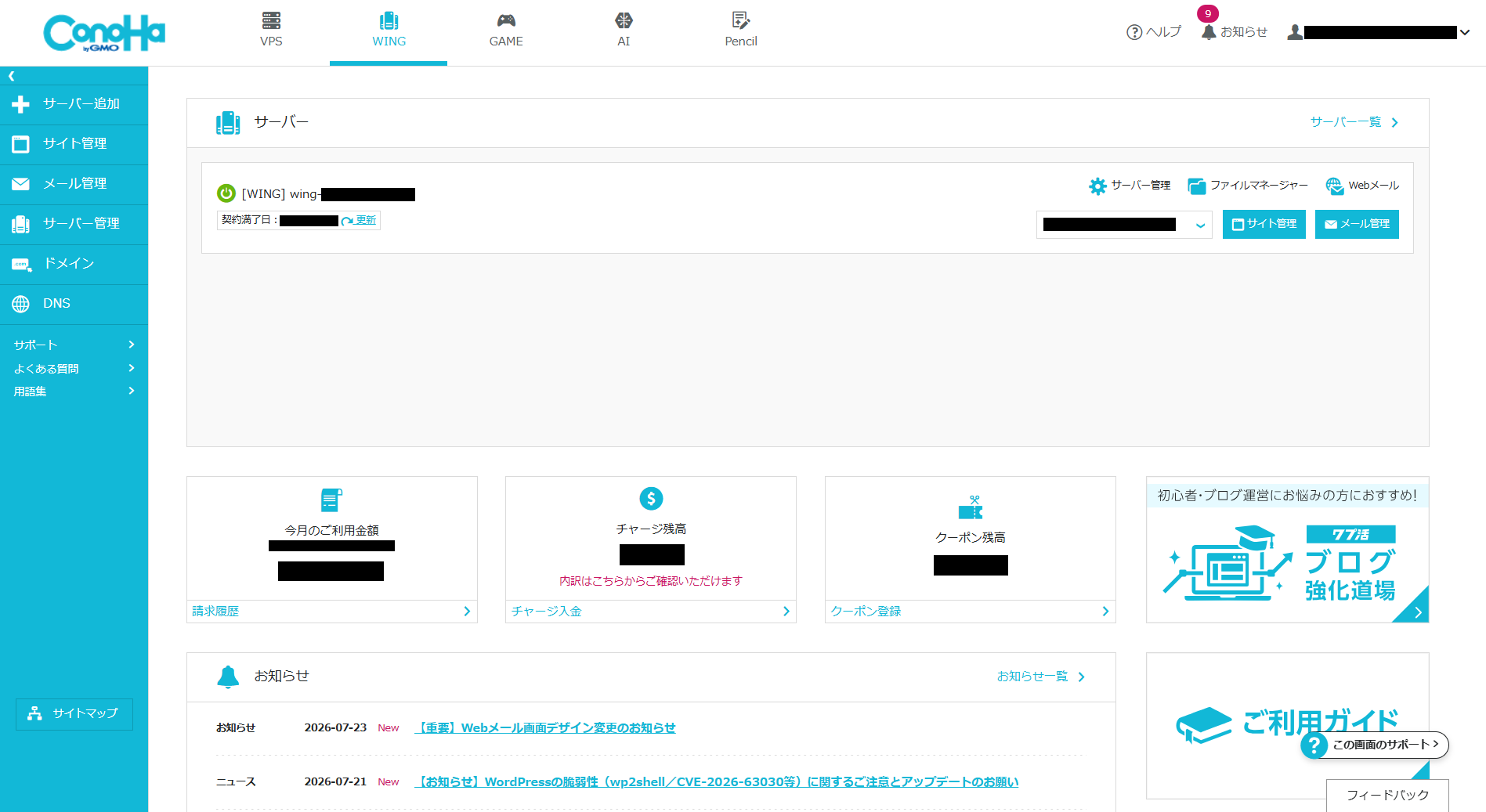Viewport: 1486px width, 812px height.
Task: Collapse the left sidebar with the arrow
Action: 11,76
